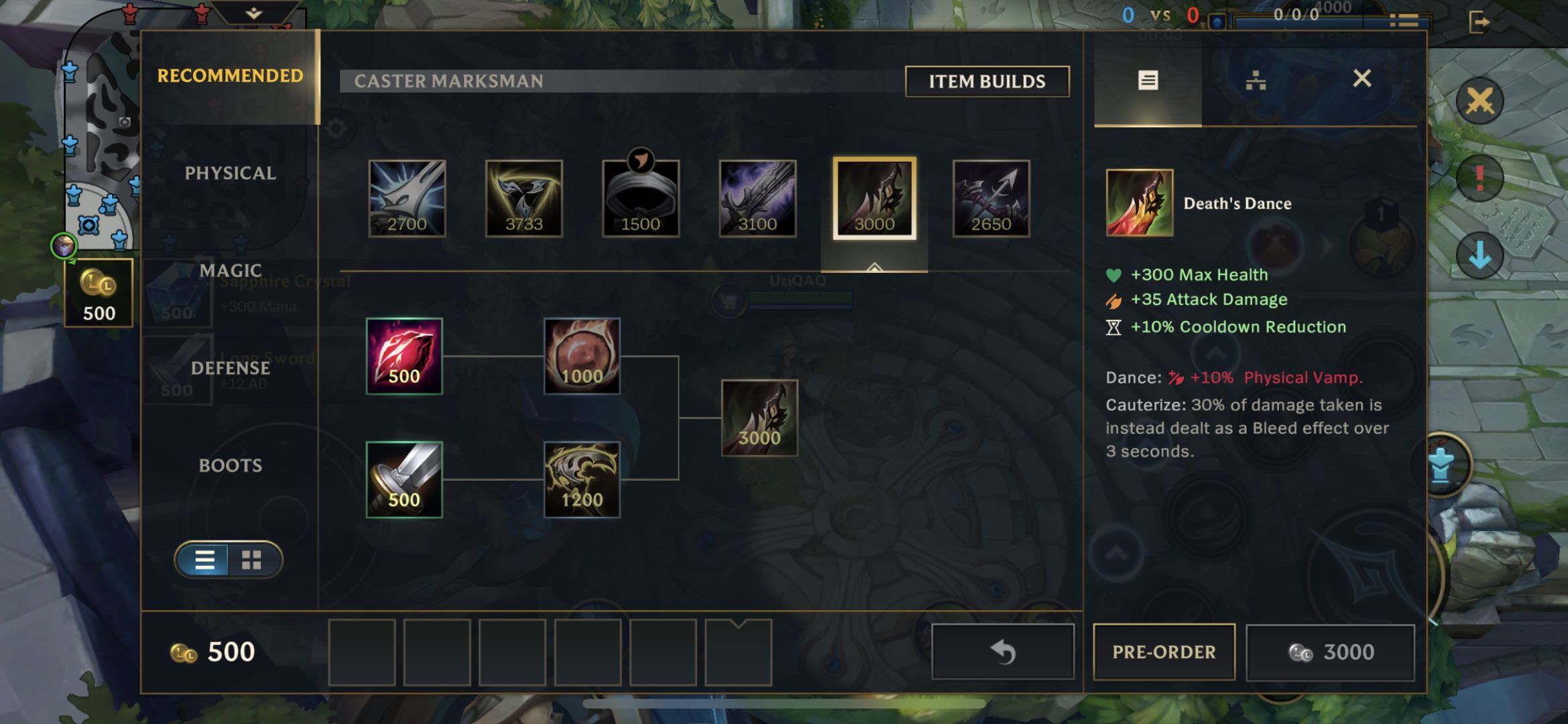The width and height of the screenshot is (1568, 724).
Task: Collapse the Death's Dance build path arrow
Action: tap(874, 266)
